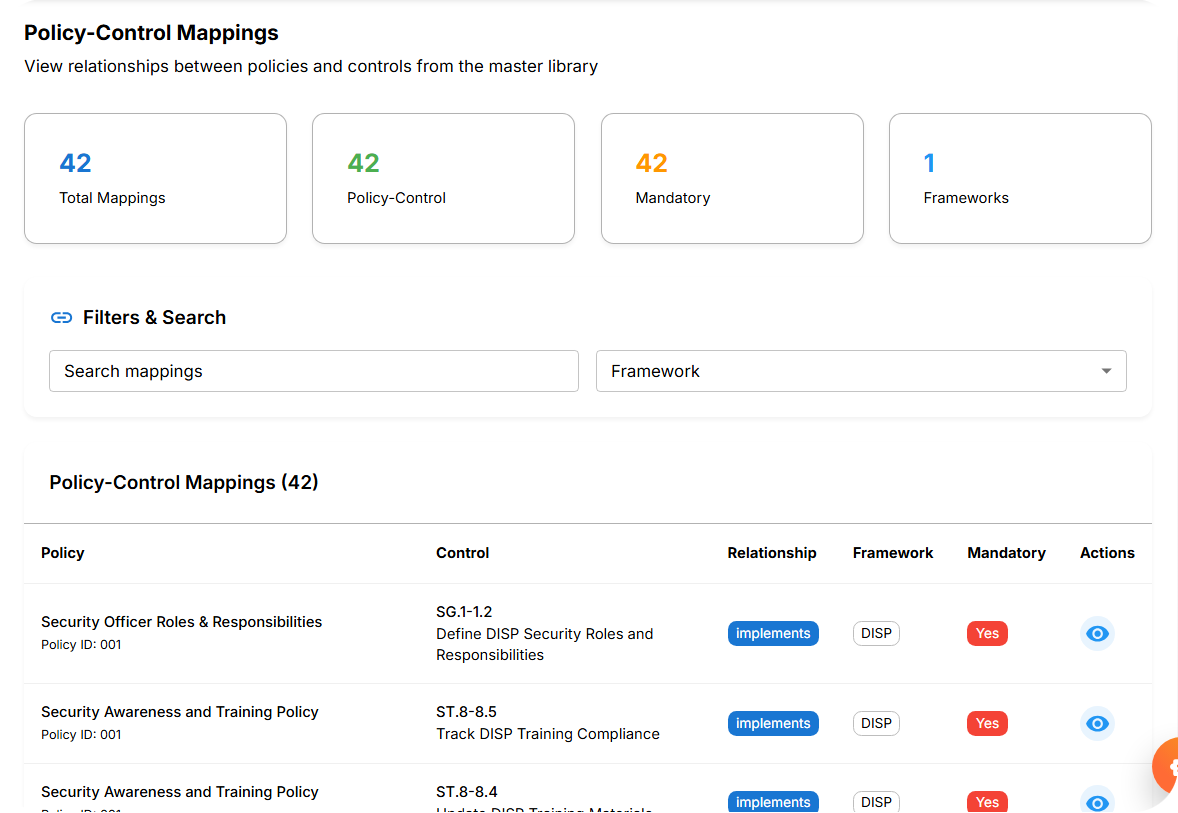This screenshot has height=813, width=1178.
Task: View details of ST.8-8.5 mapping
Action: [1097, 724]
